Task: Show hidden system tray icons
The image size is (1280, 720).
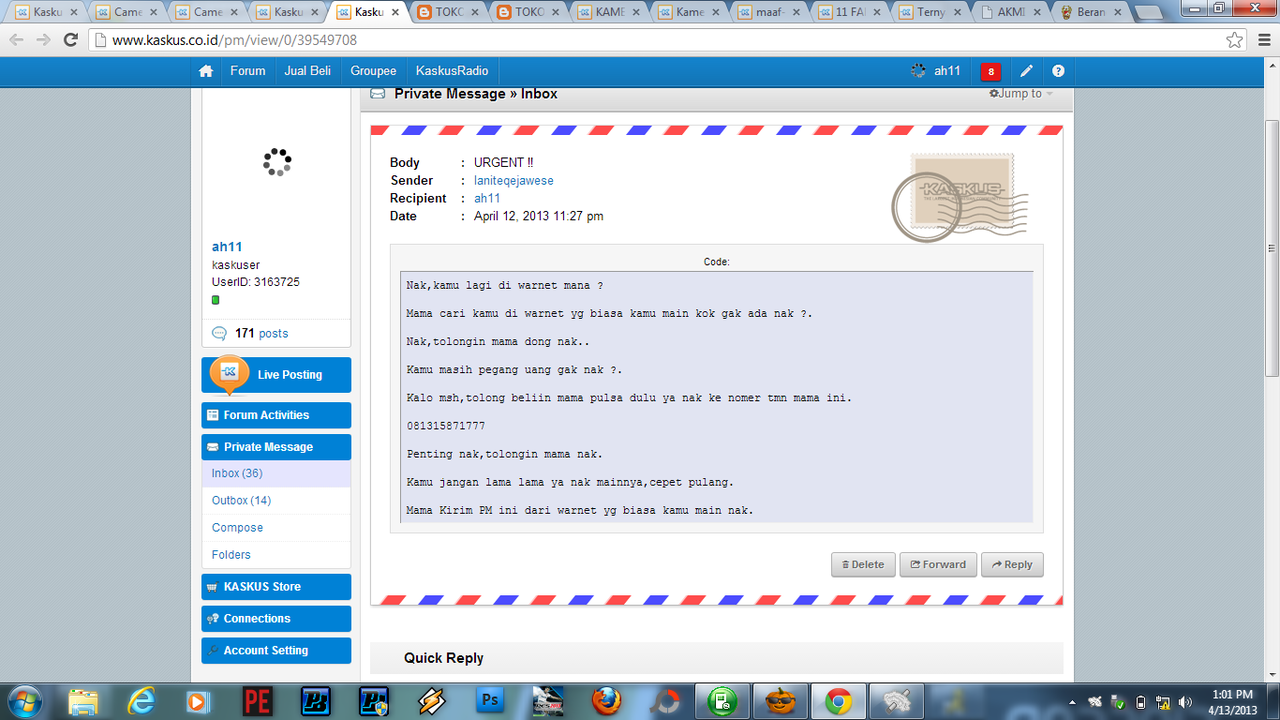Action: pos(1072,702)
